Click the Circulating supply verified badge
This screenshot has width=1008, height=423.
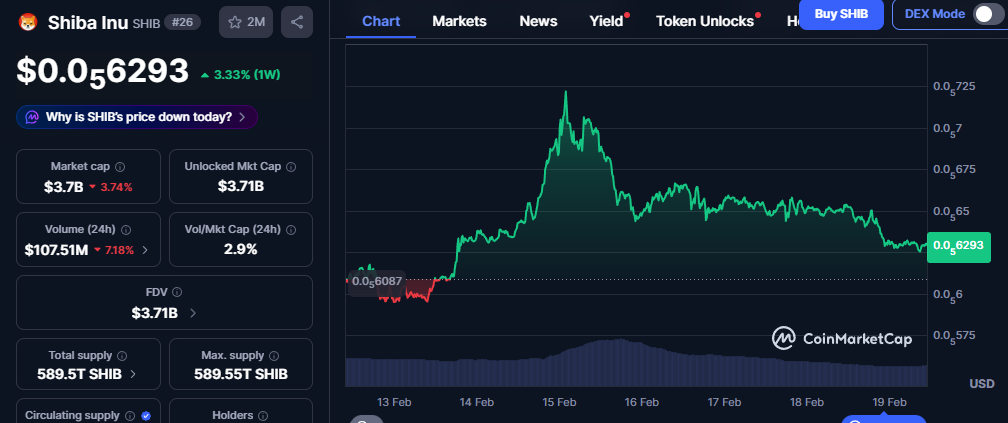click(x=146, y=415)
